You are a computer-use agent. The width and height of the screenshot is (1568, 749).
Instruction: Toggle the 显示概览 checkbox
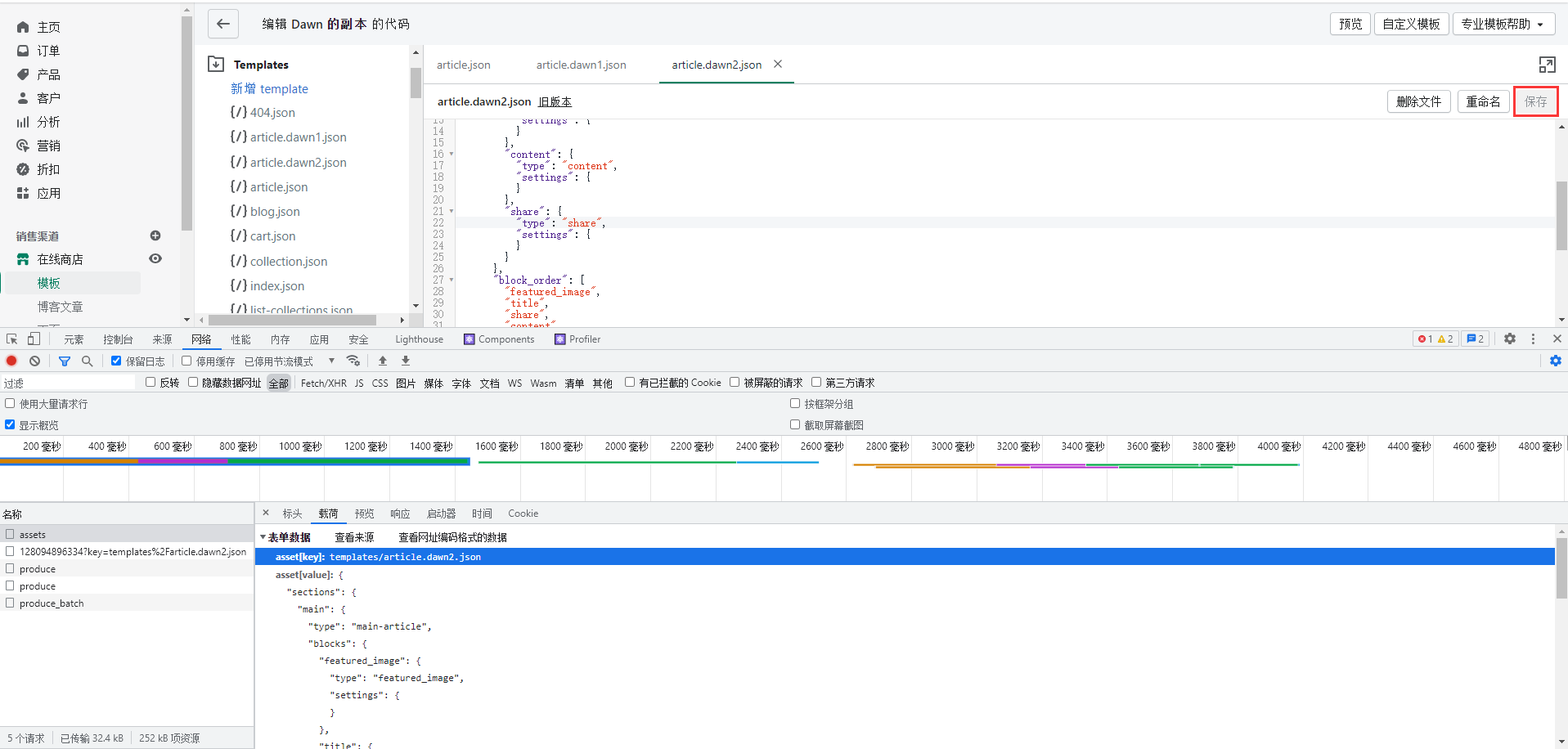[10, 424]
